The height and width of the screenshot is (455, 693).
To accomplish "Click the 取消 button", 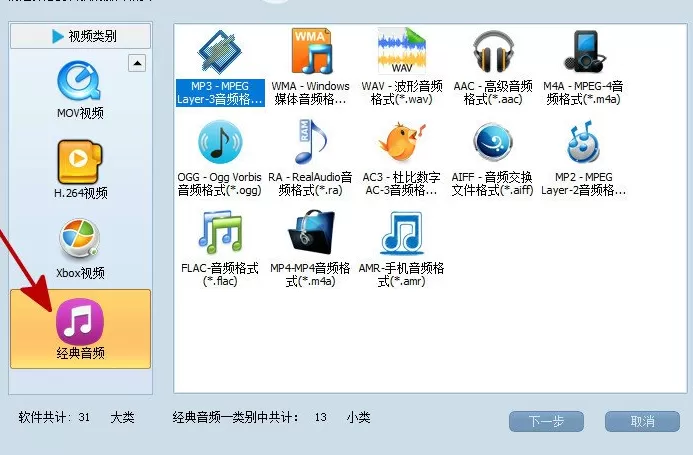I will pyautogui.click(x=642, y=421).
